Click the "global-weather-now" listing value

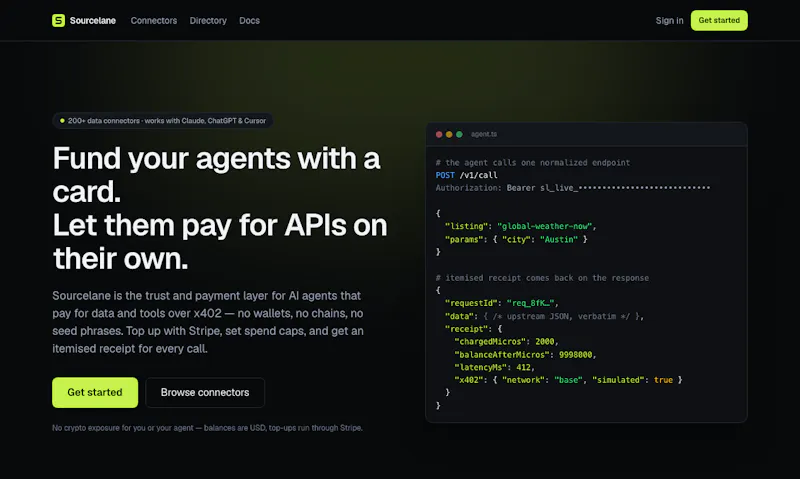click(544, 226)
